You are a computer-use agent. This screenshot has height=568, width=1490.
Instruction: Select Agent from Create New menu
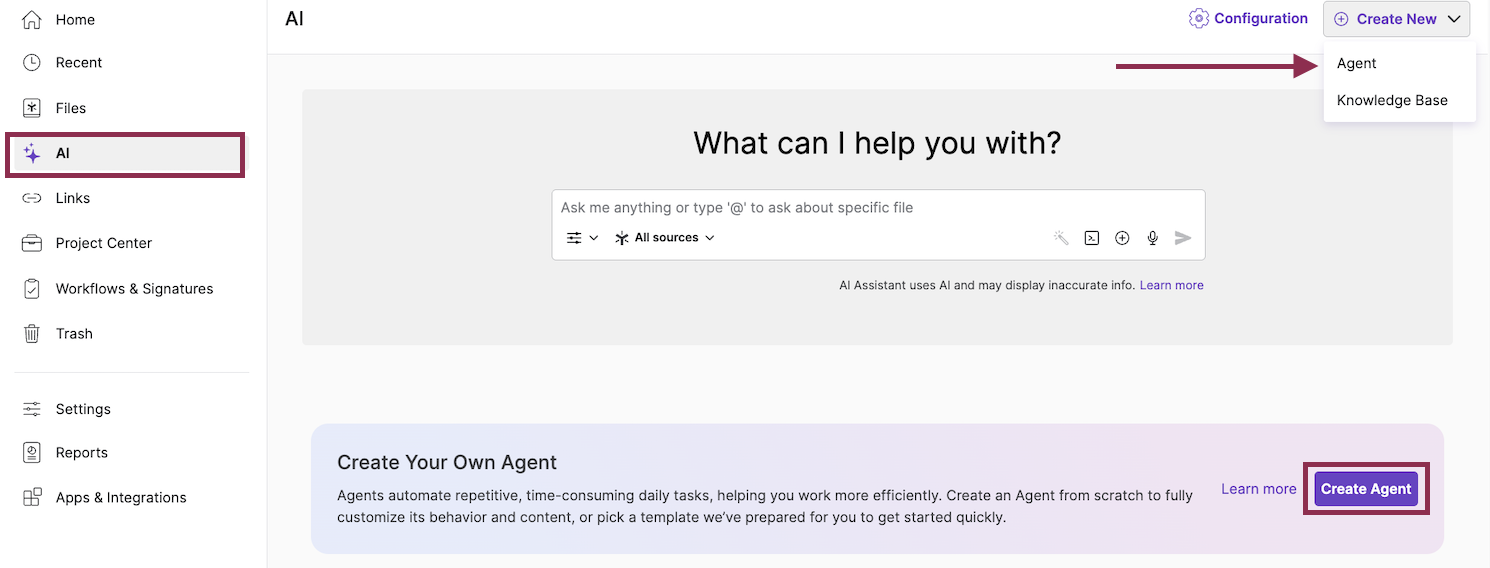[x=1357, y=64]
